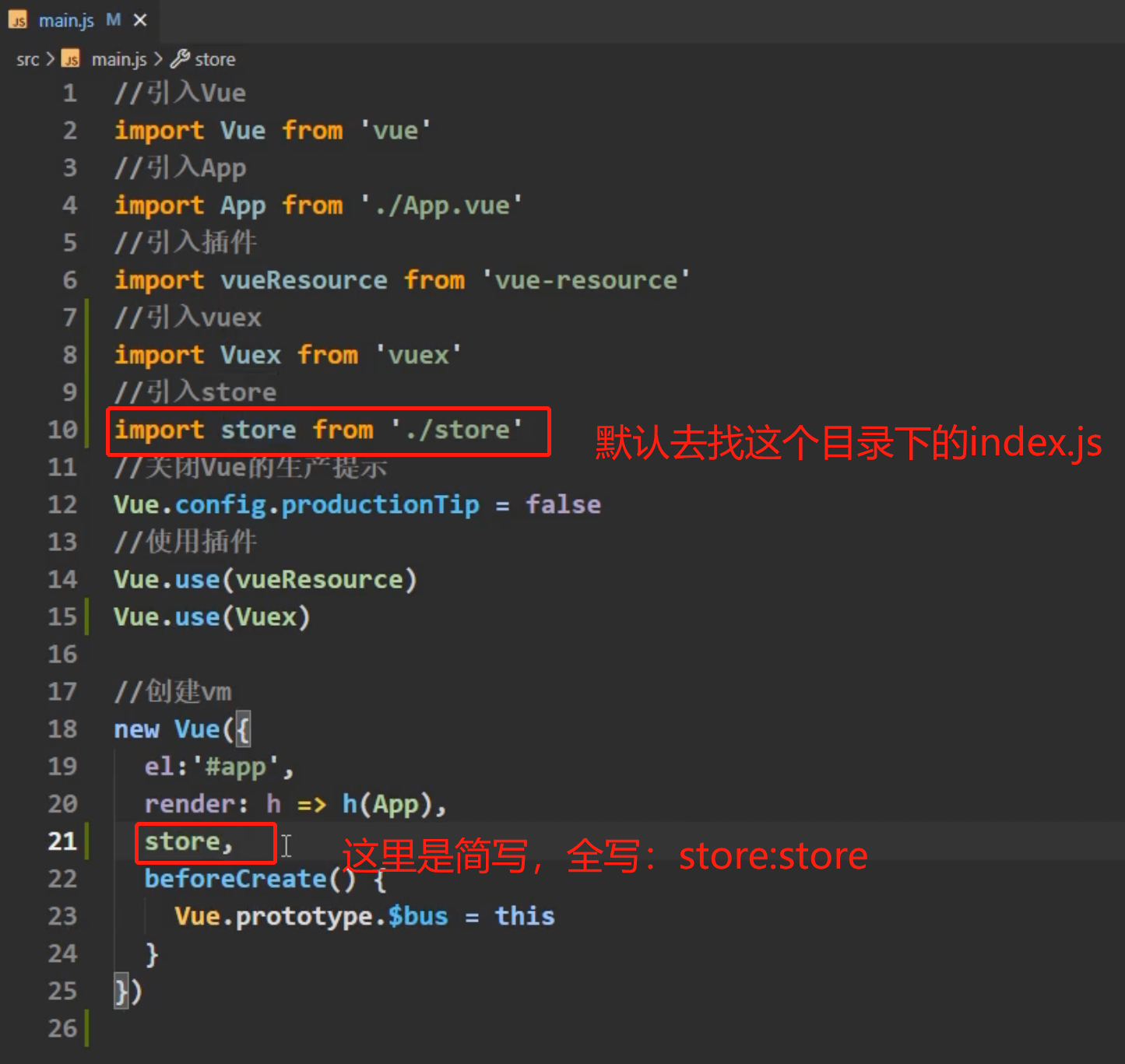The height and width of the screenshot is (1064, 1125).
Task: Click './store' import path on line 10
Action: coord(457,430)
